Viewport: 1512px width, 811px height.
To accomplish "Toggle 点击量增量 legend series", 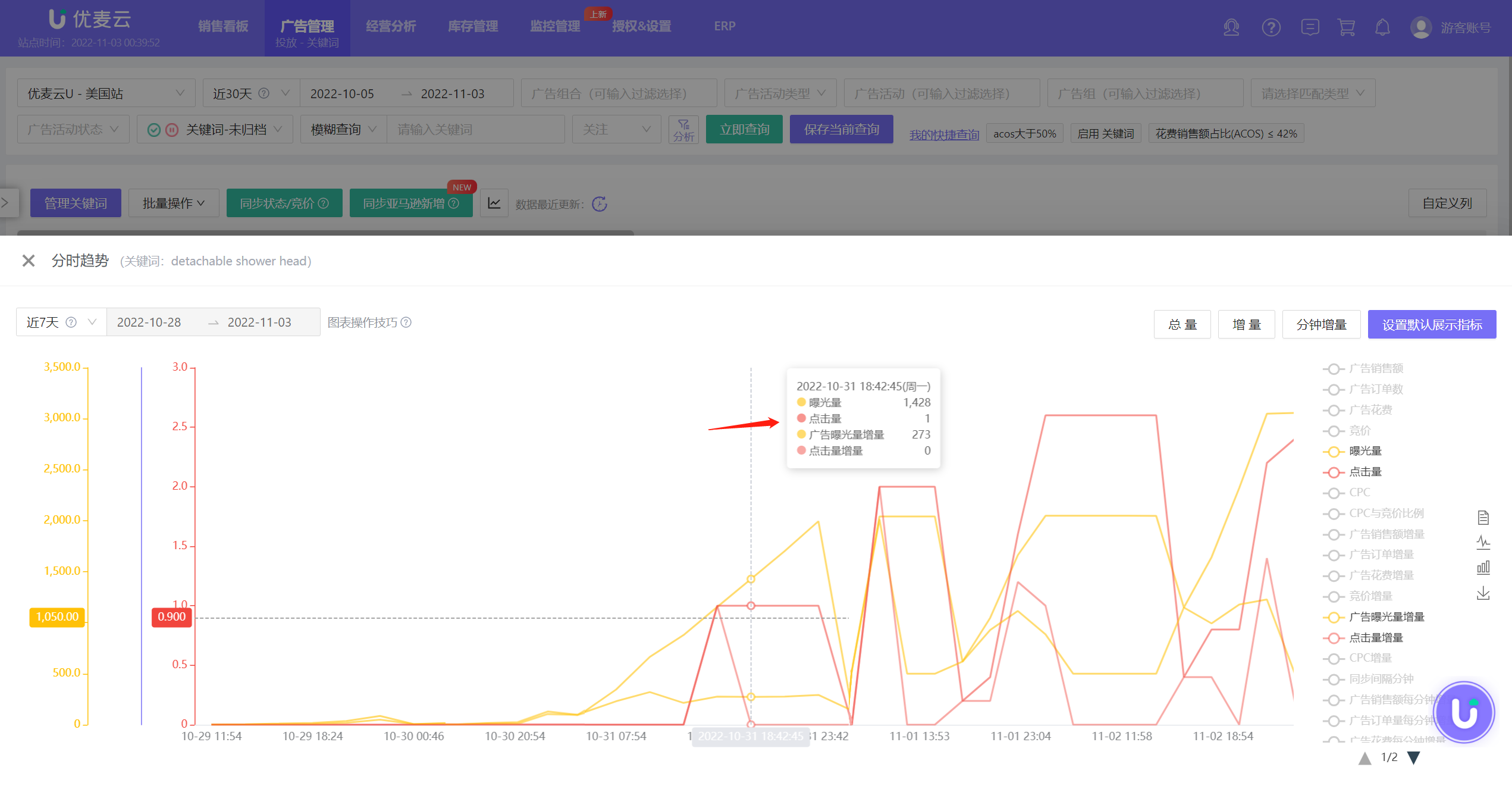I will coord(1363,638).
